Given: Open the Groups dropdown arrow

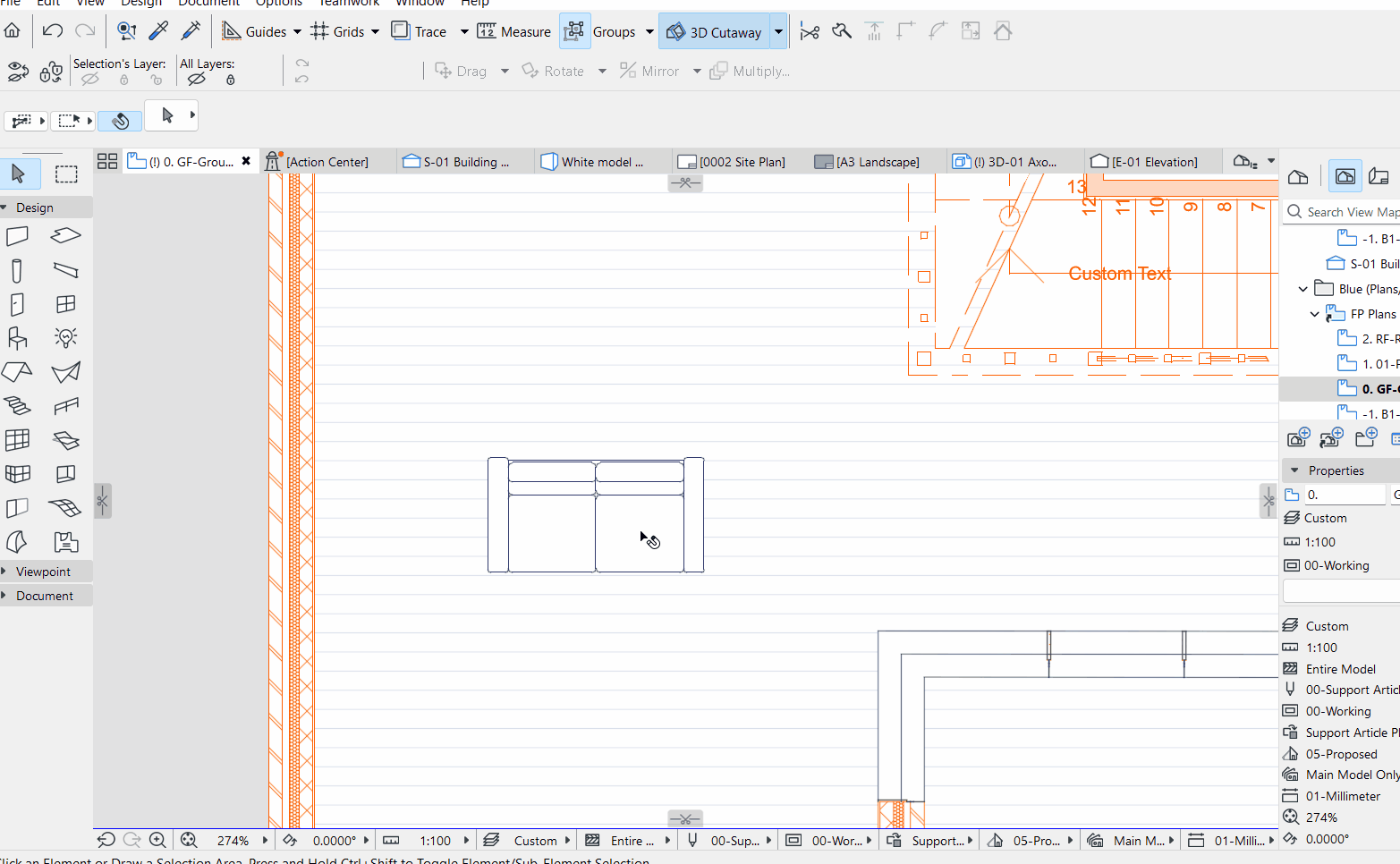Looking at the screenshot, I should coord(649,32).
